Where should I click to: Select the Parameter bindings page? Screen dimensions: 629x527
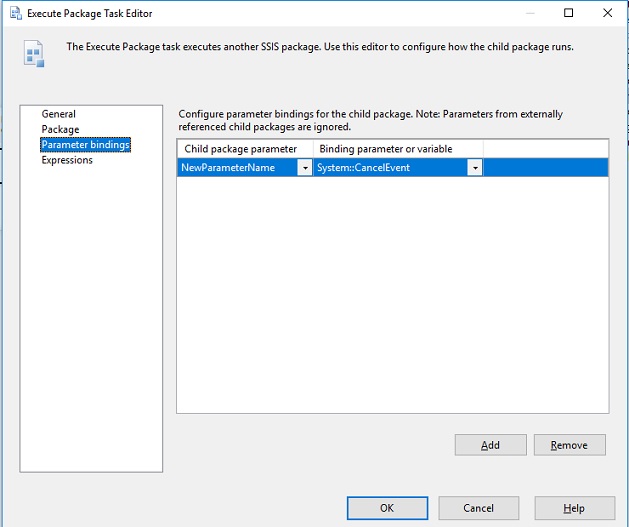(86, 145)
